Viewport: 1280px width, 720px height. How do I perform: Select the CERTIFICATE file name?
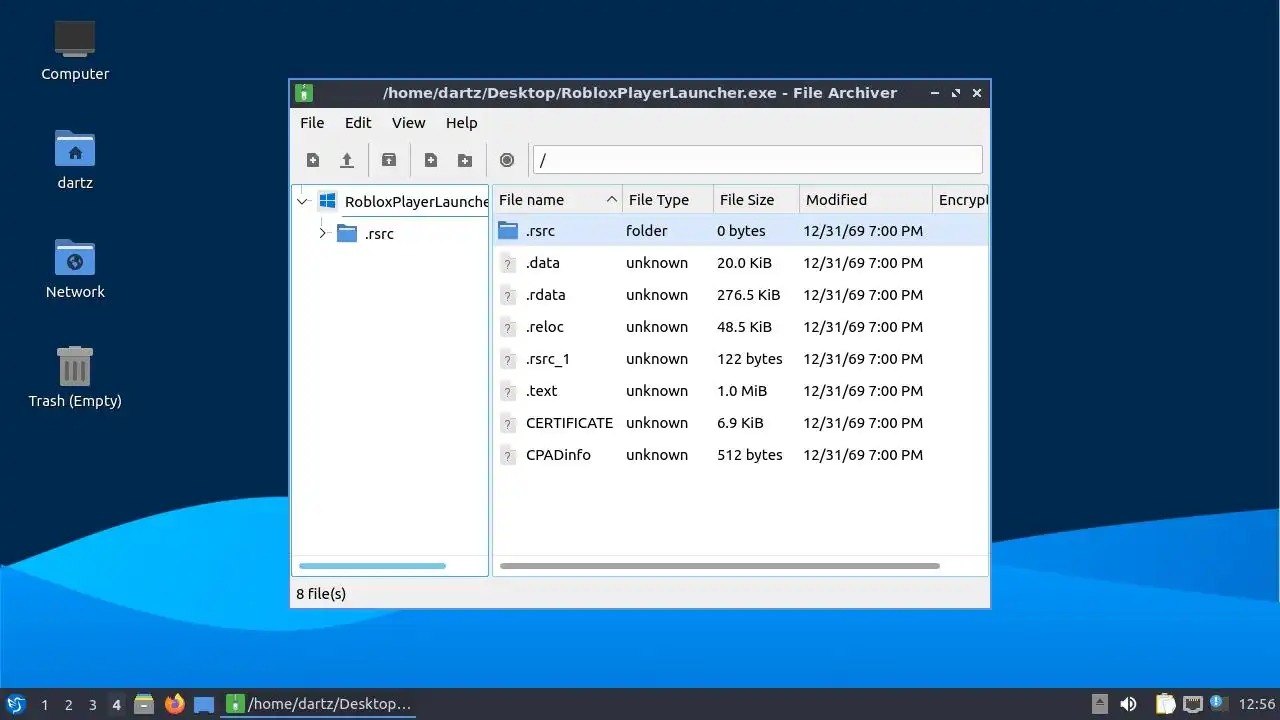[569, 423]
